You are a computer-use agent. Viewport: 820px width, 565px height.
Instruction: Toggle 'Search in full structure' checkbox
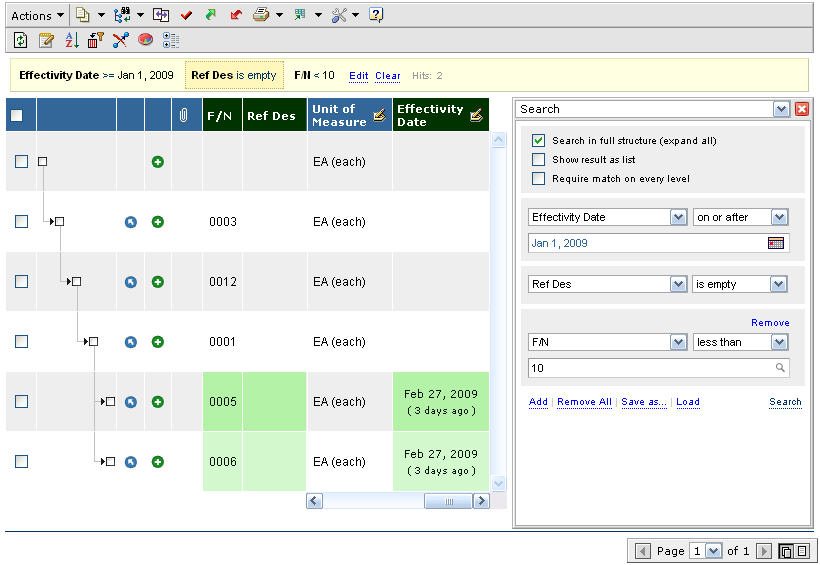tap(539, 141)
